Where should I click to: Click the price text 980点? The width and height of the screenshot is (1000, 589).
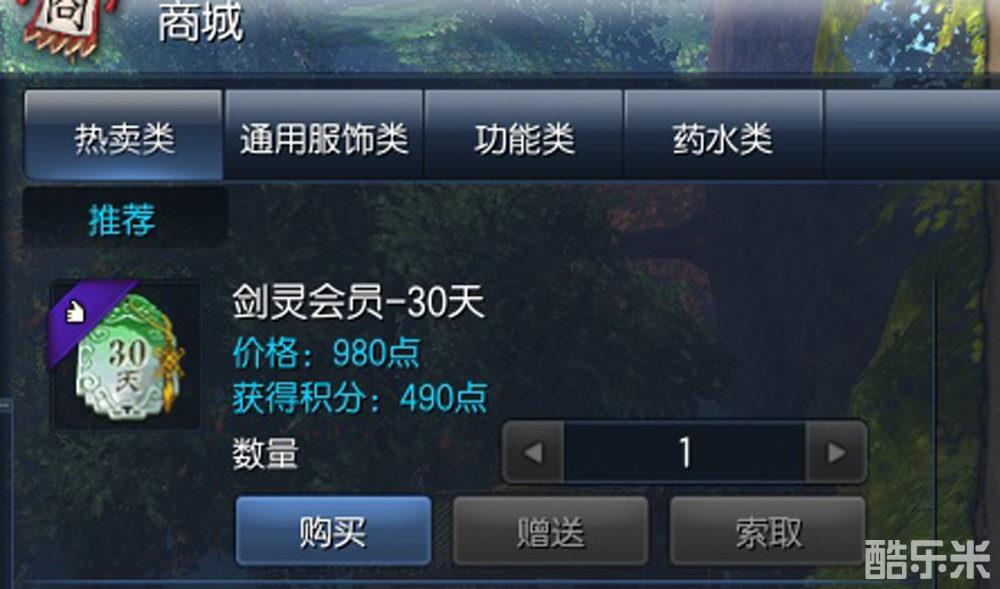tap(376, 353)
